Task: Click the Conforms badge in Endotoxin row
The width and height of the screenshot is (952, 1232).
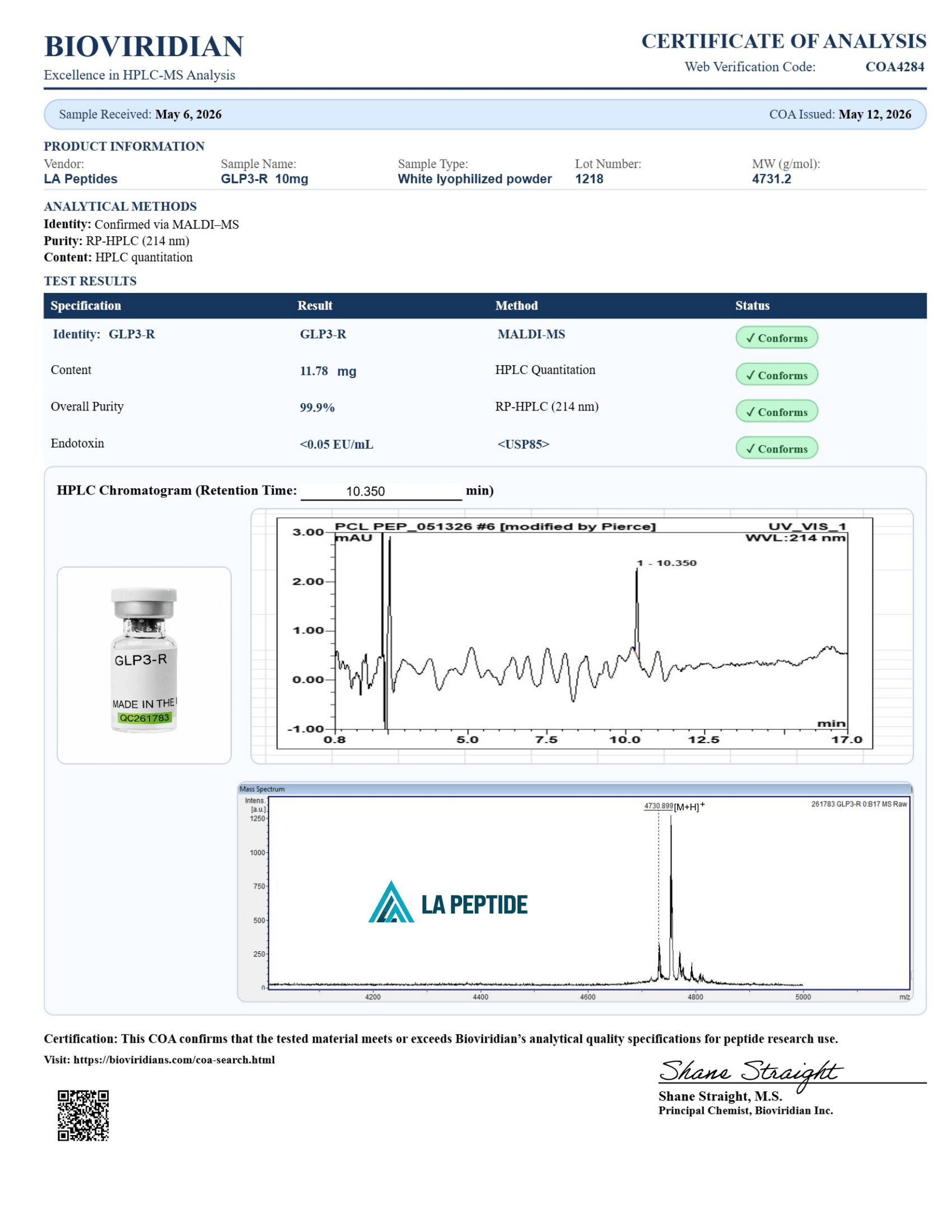Action: tap(776, 448)
